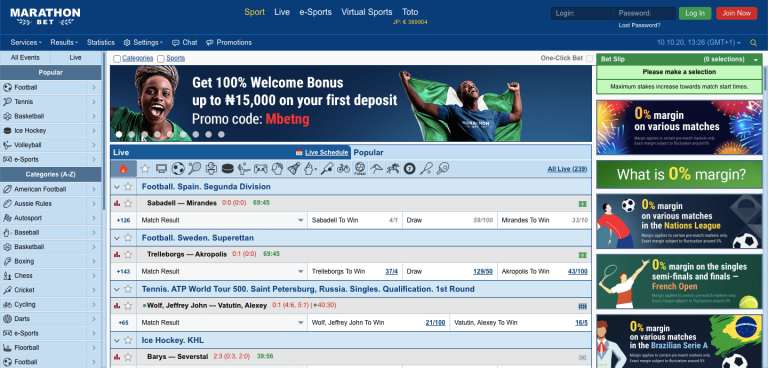Open site search magnifier icon
Viewport: 768px width, 368px height.
pos(753,43)
